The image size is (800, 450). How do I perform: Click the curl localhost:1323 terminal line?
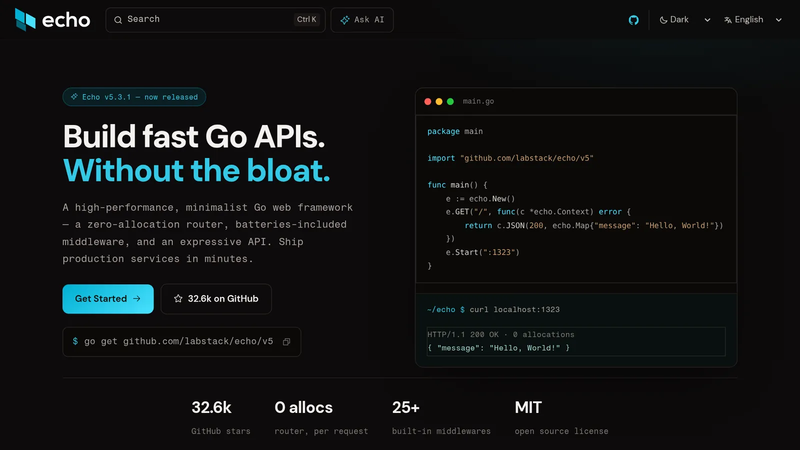[493, 310]
